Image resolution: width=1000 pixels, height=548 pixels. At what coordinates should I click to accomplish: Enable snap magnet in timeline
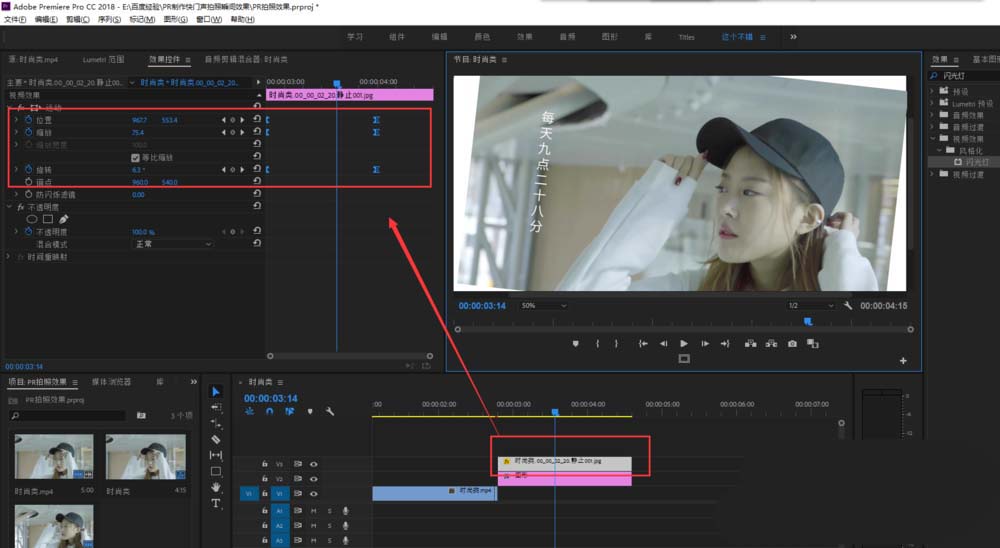[x=269, y=411]
